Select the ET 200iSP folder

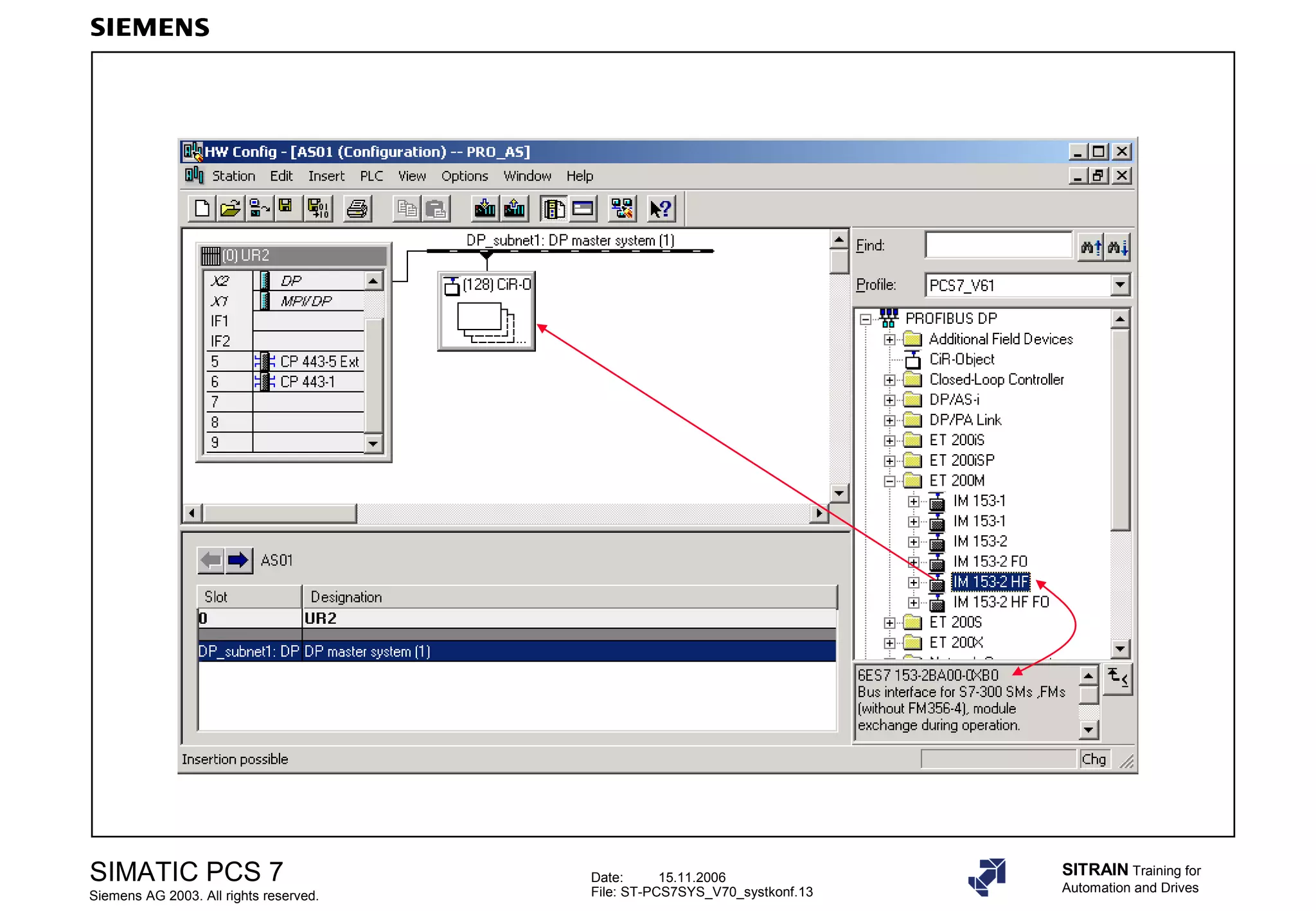coord(961,461)
